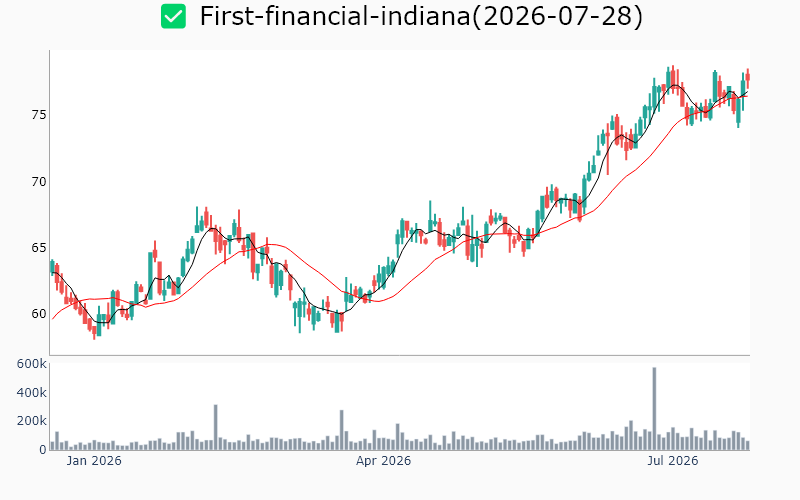Click the tallest volume bar near Jul 2026
800x500 pixels.
coord(655,409)
